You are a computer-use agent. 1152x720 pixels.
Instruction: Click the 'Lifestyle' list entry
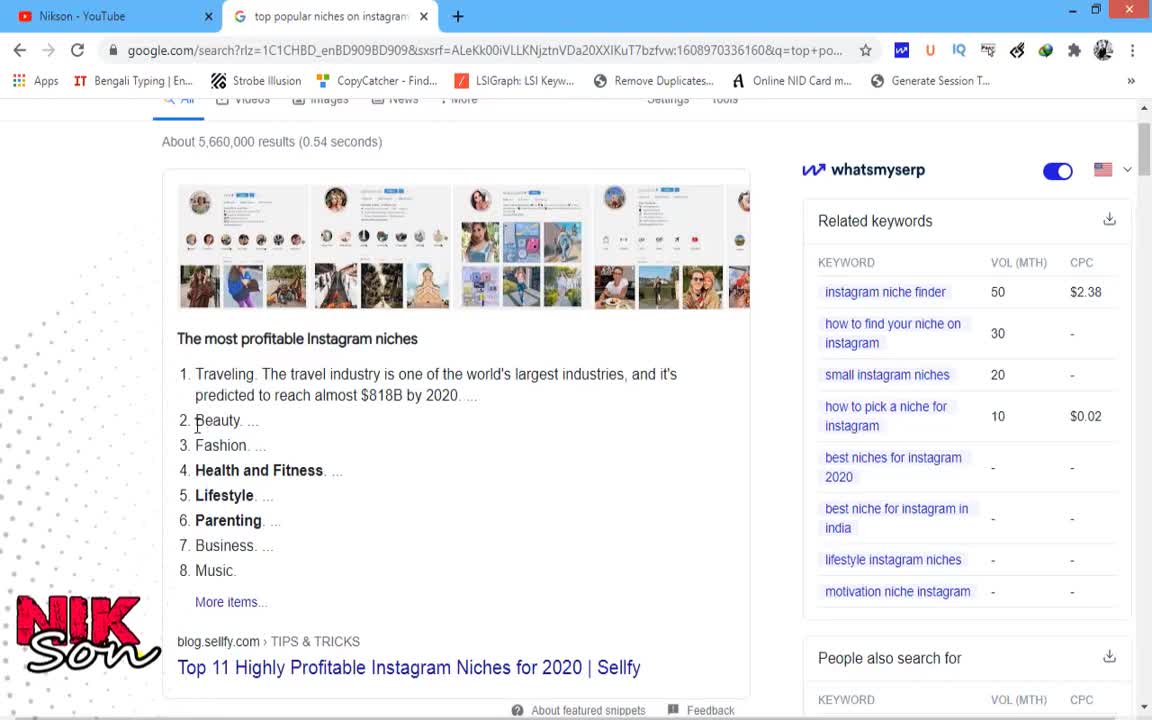(x=224, y=495)
